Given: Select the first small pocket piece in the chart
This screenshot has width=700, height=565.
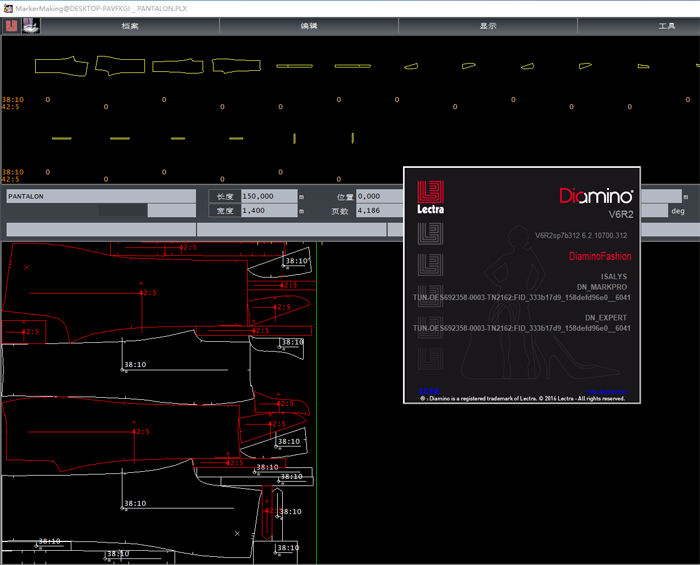Looking at the screenshot, I should (x=411, y=66).
